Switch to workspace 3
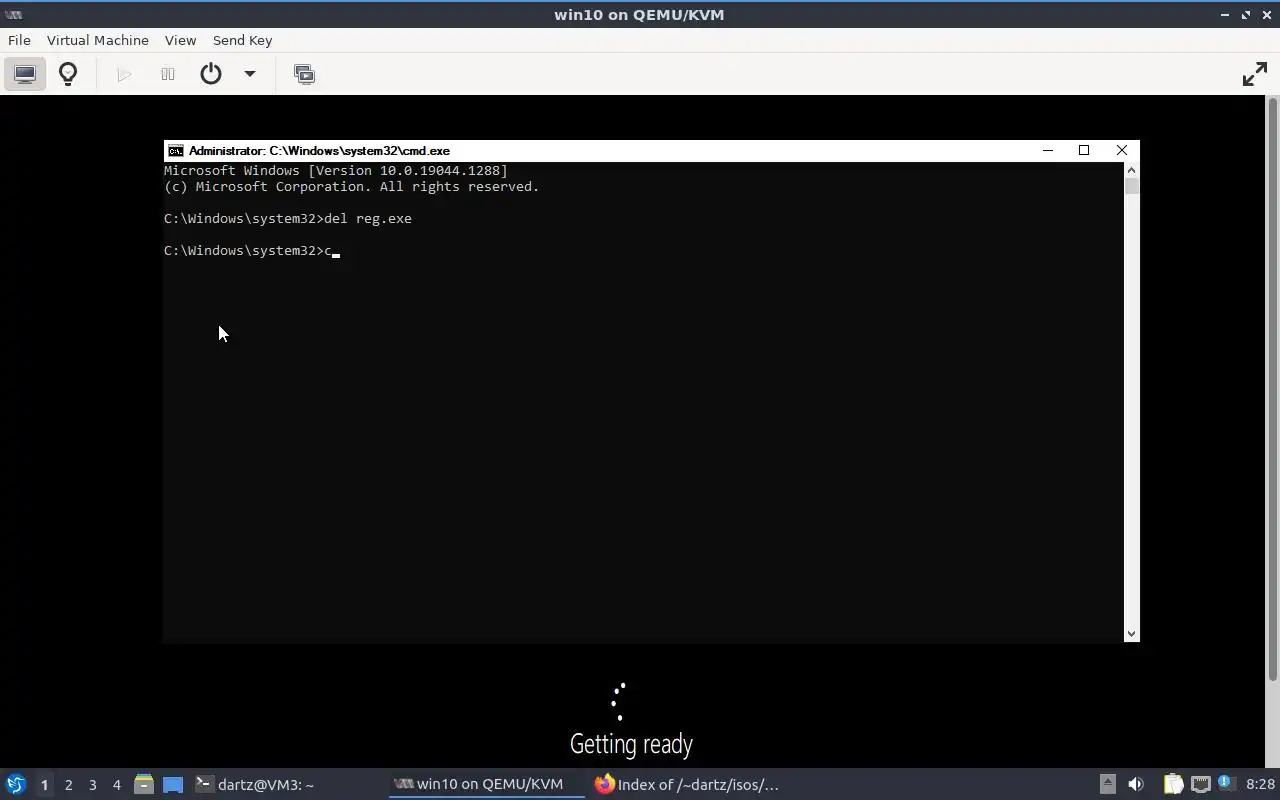Viewport: 1280px width, 800px height. (x=92, y=785)
